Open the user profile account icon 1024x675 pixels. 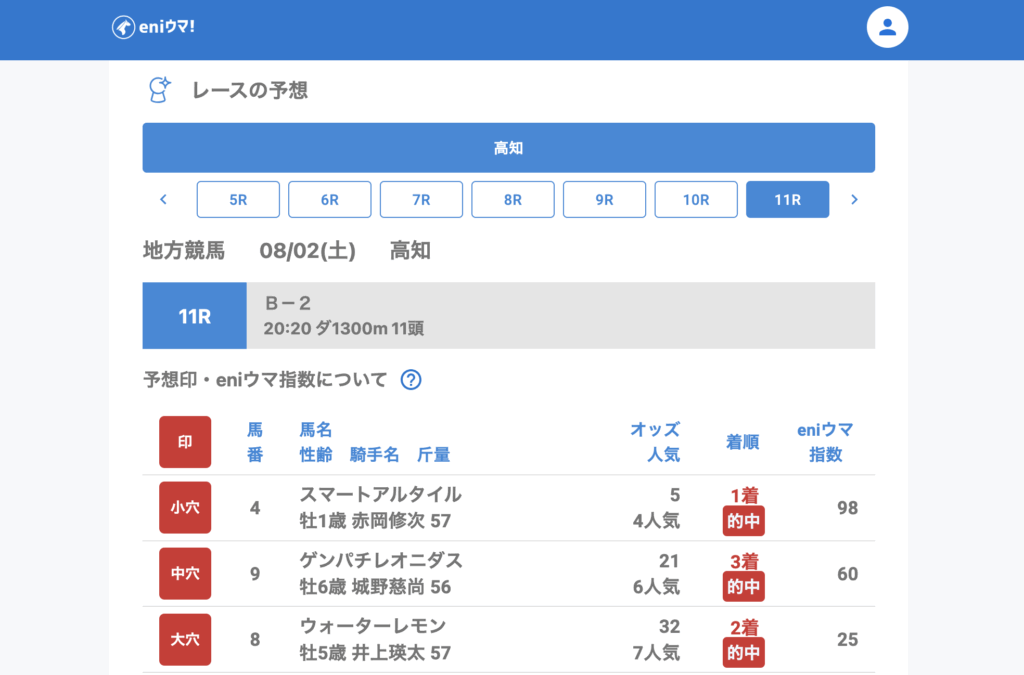point(886,27)
